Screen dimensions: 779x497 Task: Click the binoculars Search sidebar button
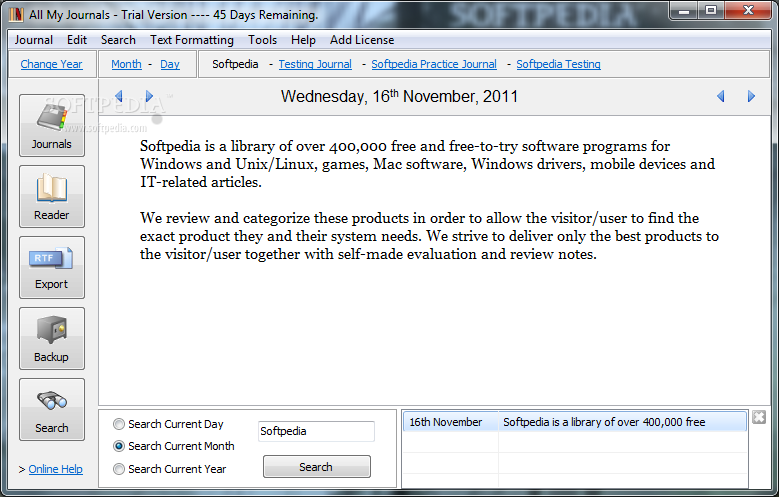point(52,410)
